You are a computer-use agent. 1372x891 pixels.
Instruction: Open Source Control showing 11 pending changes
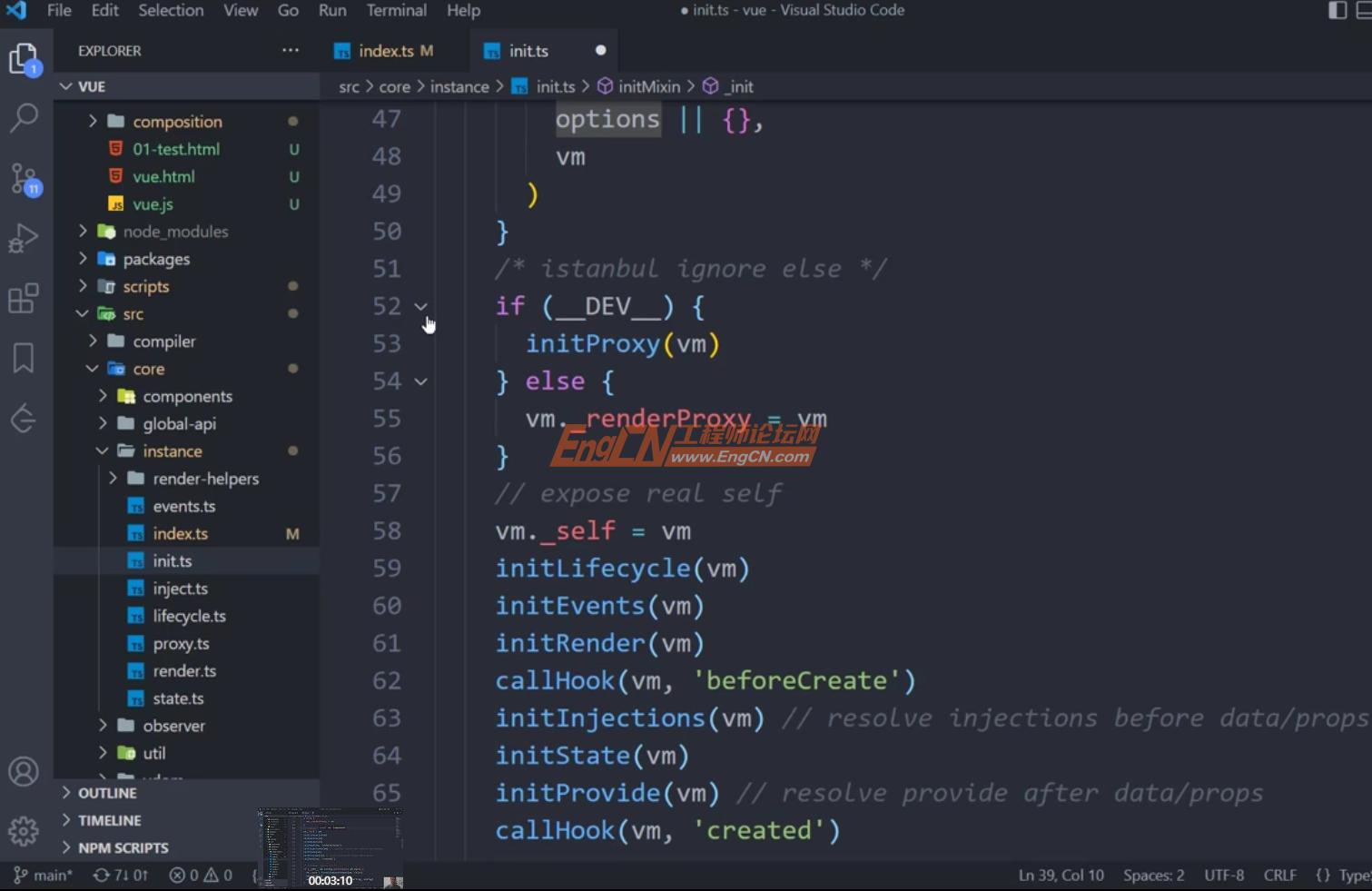25,179
